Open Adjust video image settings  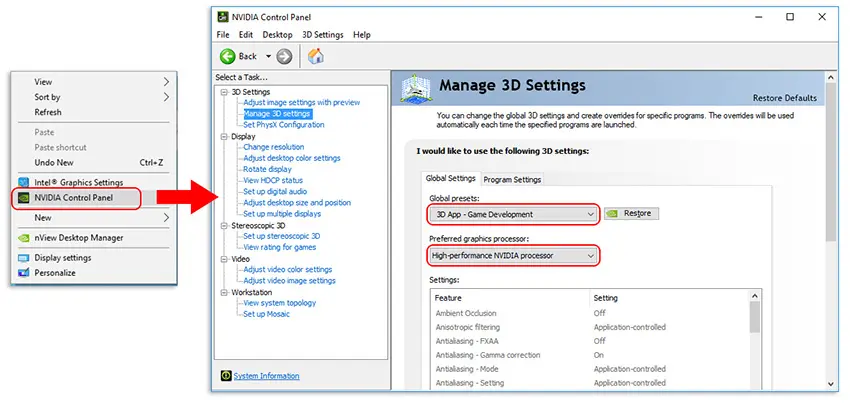click(x=289, y=280)
